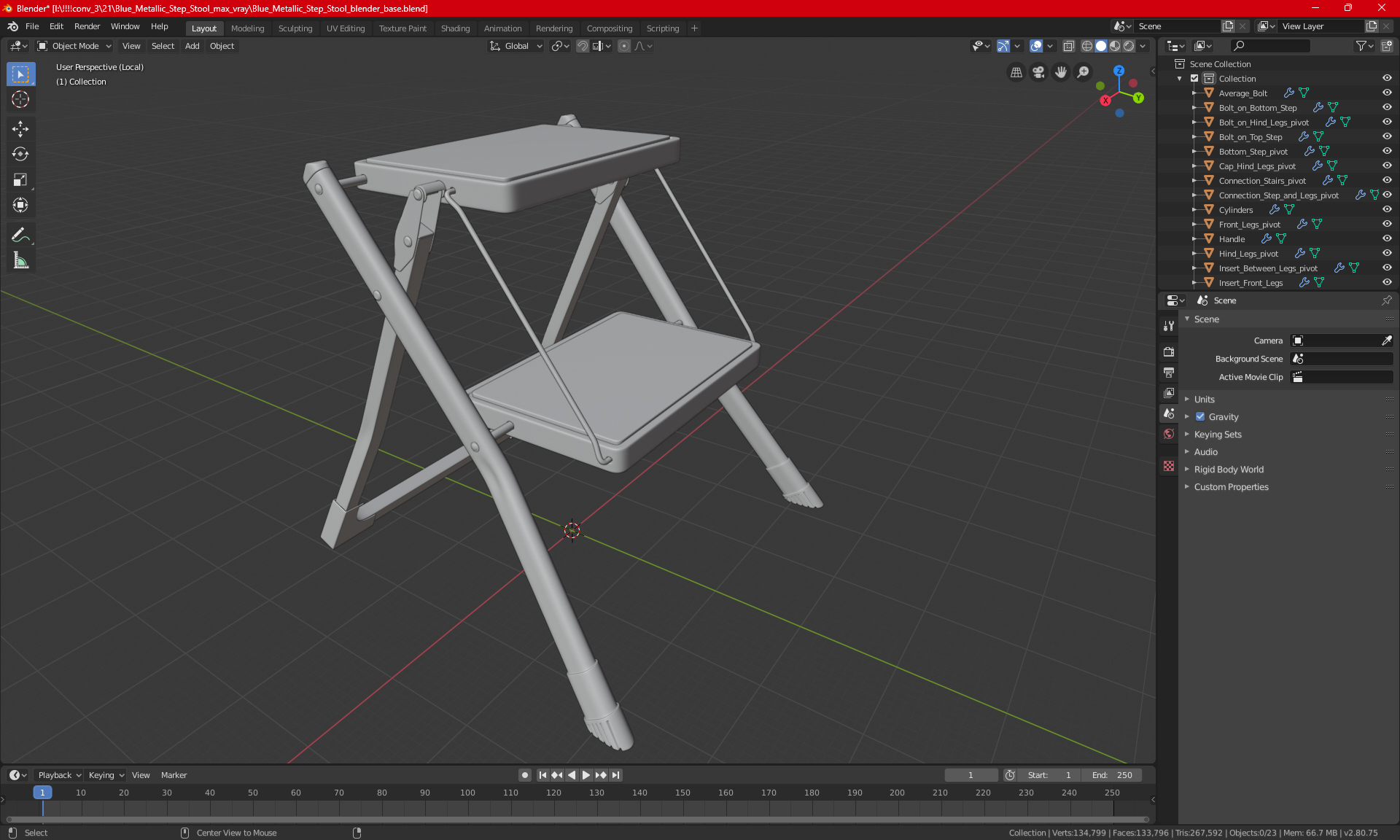Jump to timeline start frame
This screenshot has width=1400, height=840.
pyautogui.click(x=543, y=775)
